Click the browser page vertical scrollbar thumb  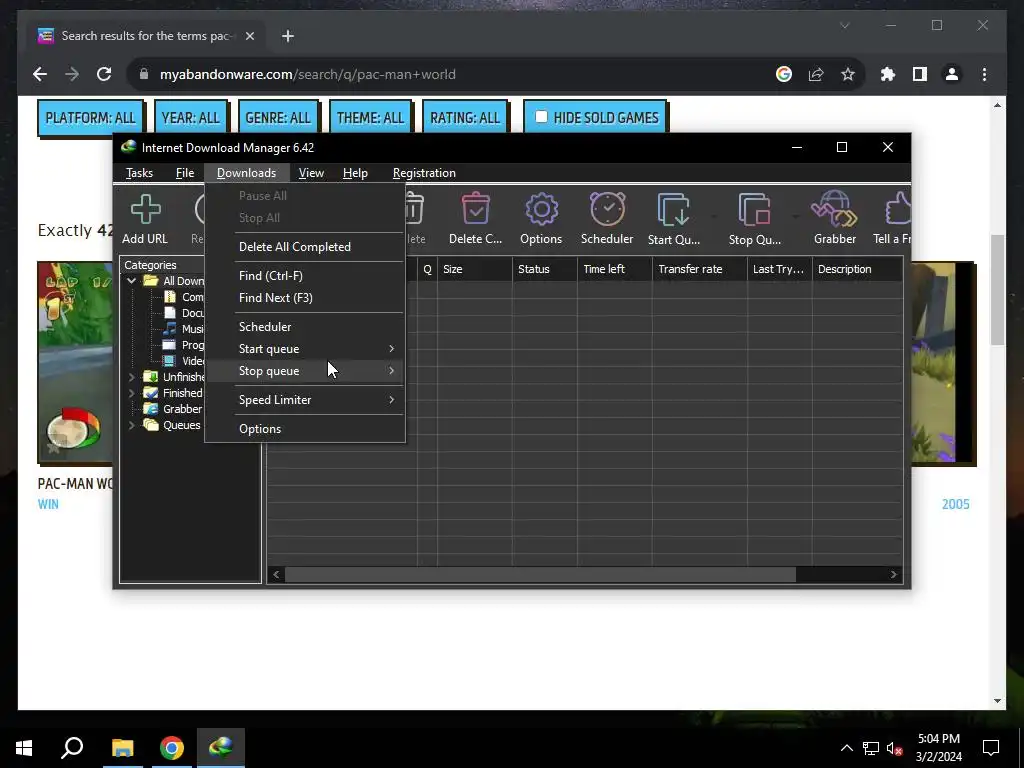(997, 289)
